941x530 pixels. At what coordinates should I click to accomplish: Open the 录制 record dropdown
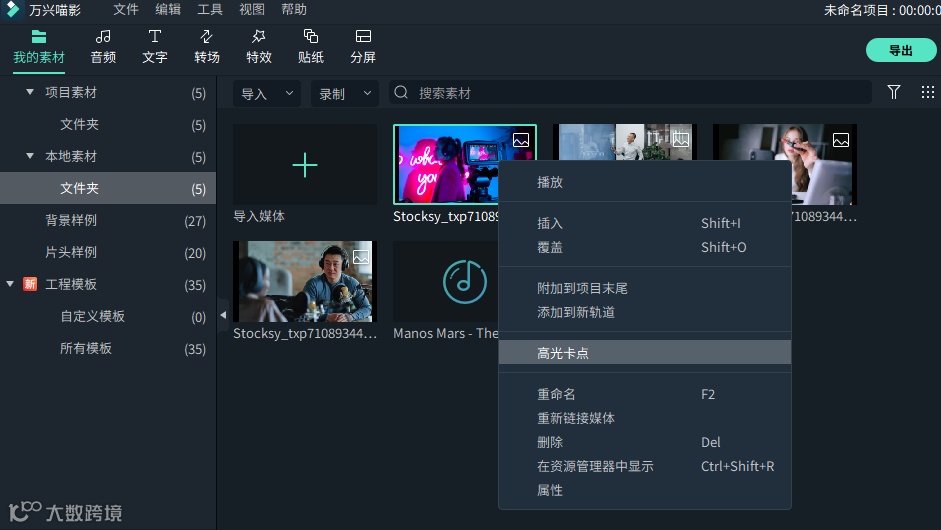(344, 94)
